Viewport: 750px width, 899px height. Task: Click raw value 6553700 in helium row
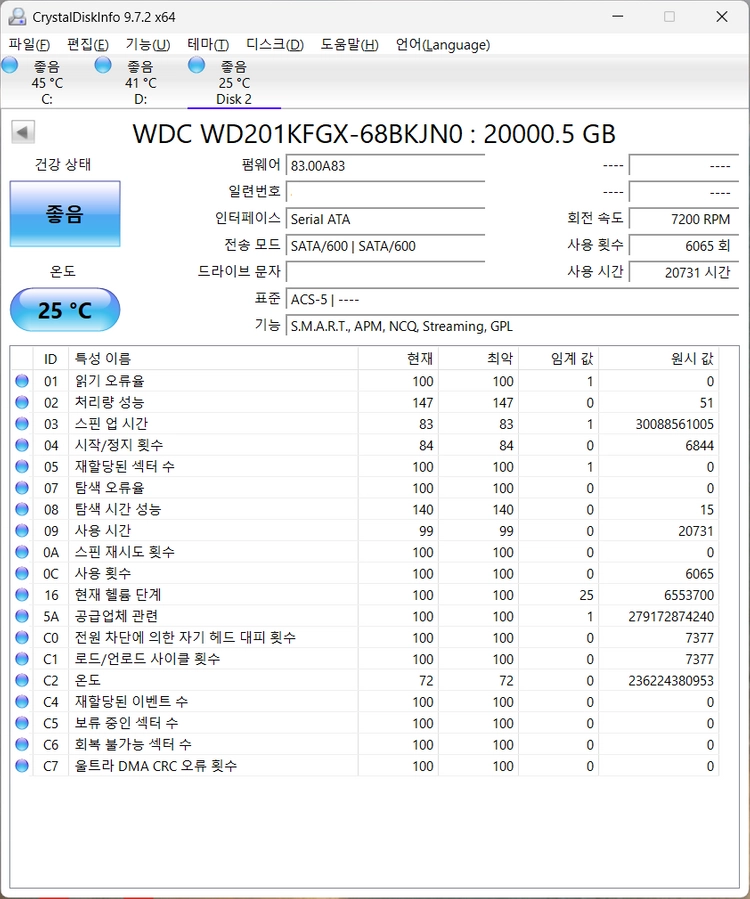(x=689, y=595)
